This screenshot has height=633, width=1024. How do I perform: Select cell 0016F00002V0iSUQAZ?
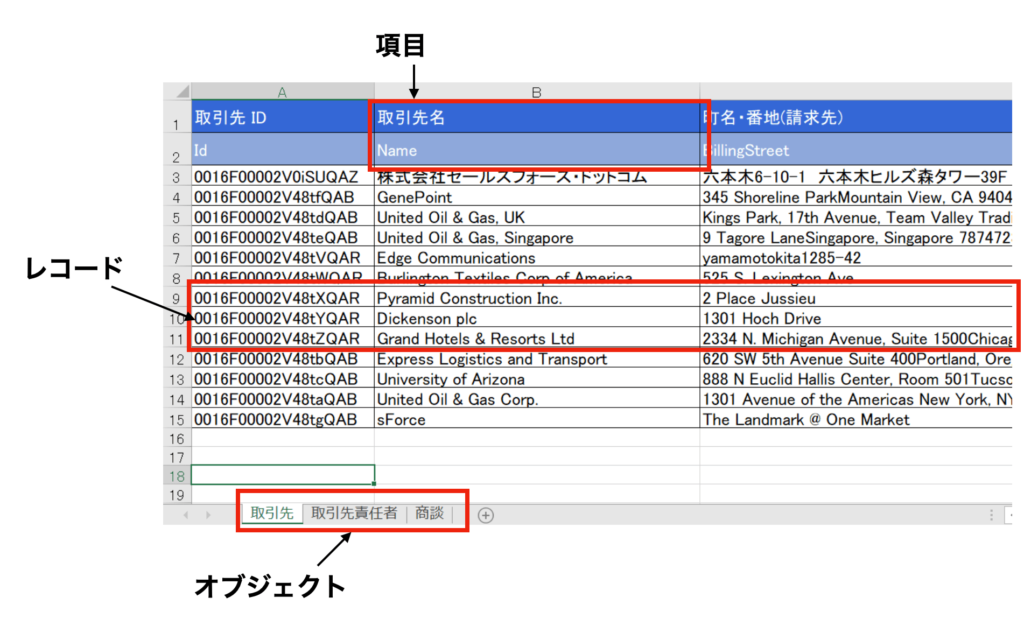click(x=283, y=176)
